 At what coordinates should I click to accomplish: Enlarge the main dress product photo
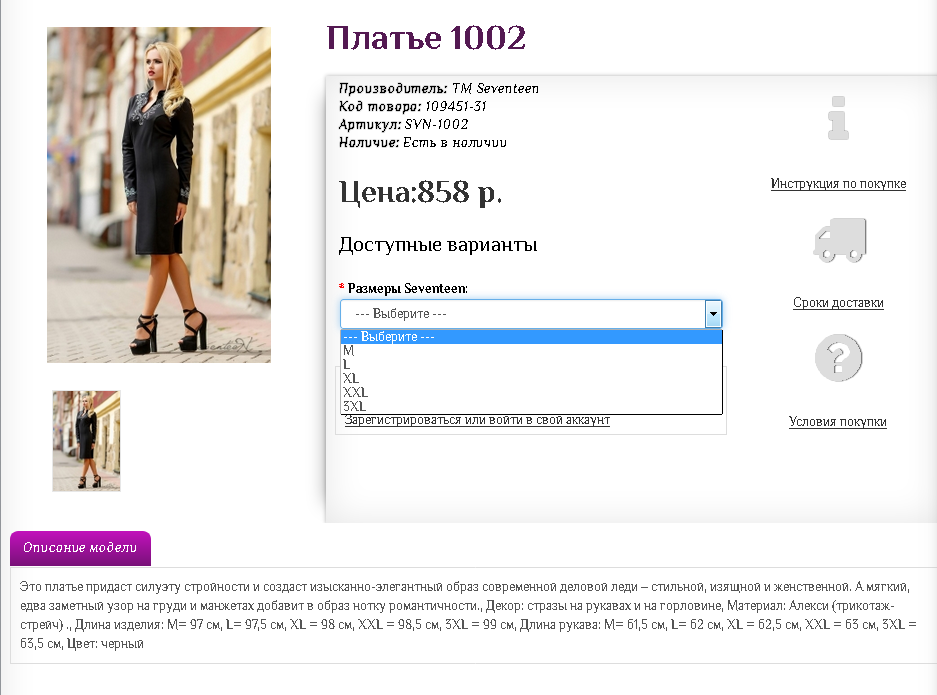coord(159,194)
